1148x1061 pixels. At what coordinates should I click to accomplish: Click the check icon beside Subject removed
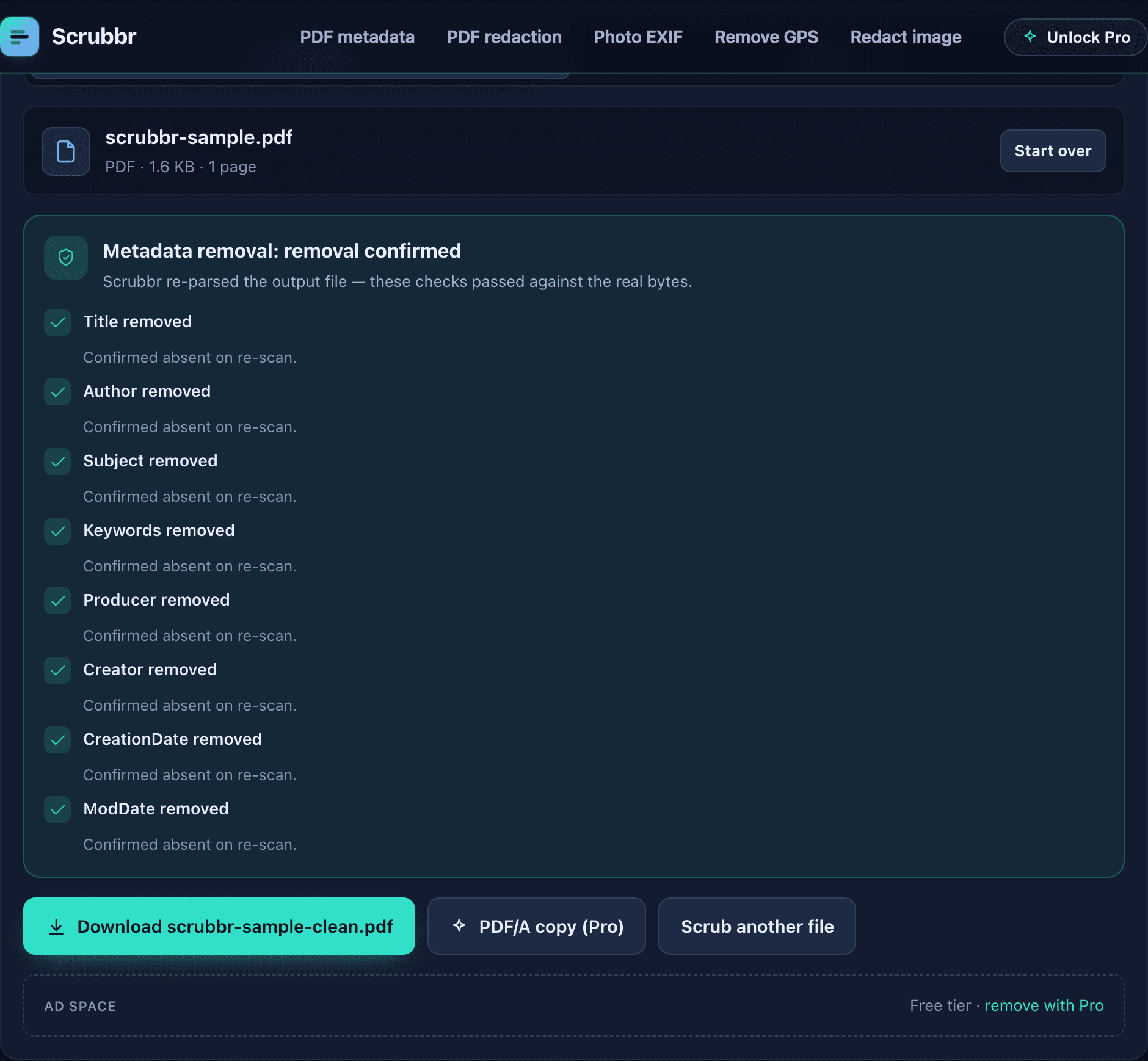pos(57,462)
